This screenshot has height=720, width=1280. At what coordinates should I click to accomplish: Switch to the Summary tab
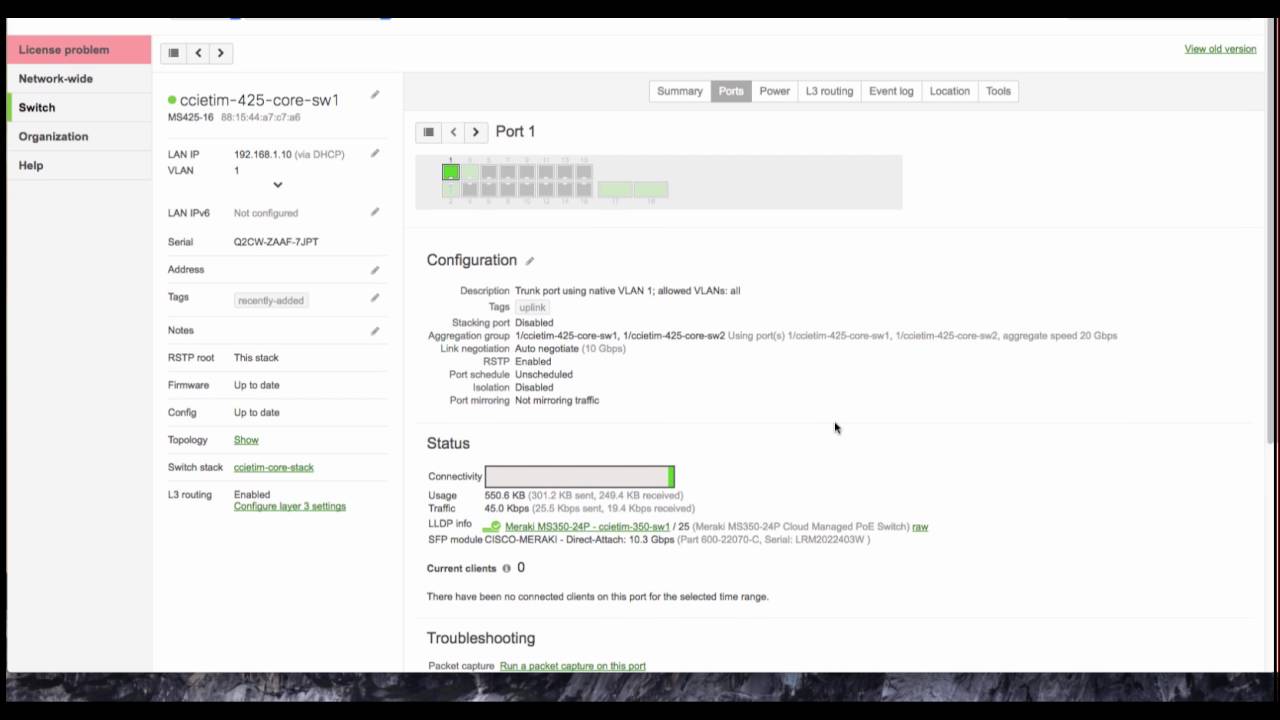tap(680, 91)
